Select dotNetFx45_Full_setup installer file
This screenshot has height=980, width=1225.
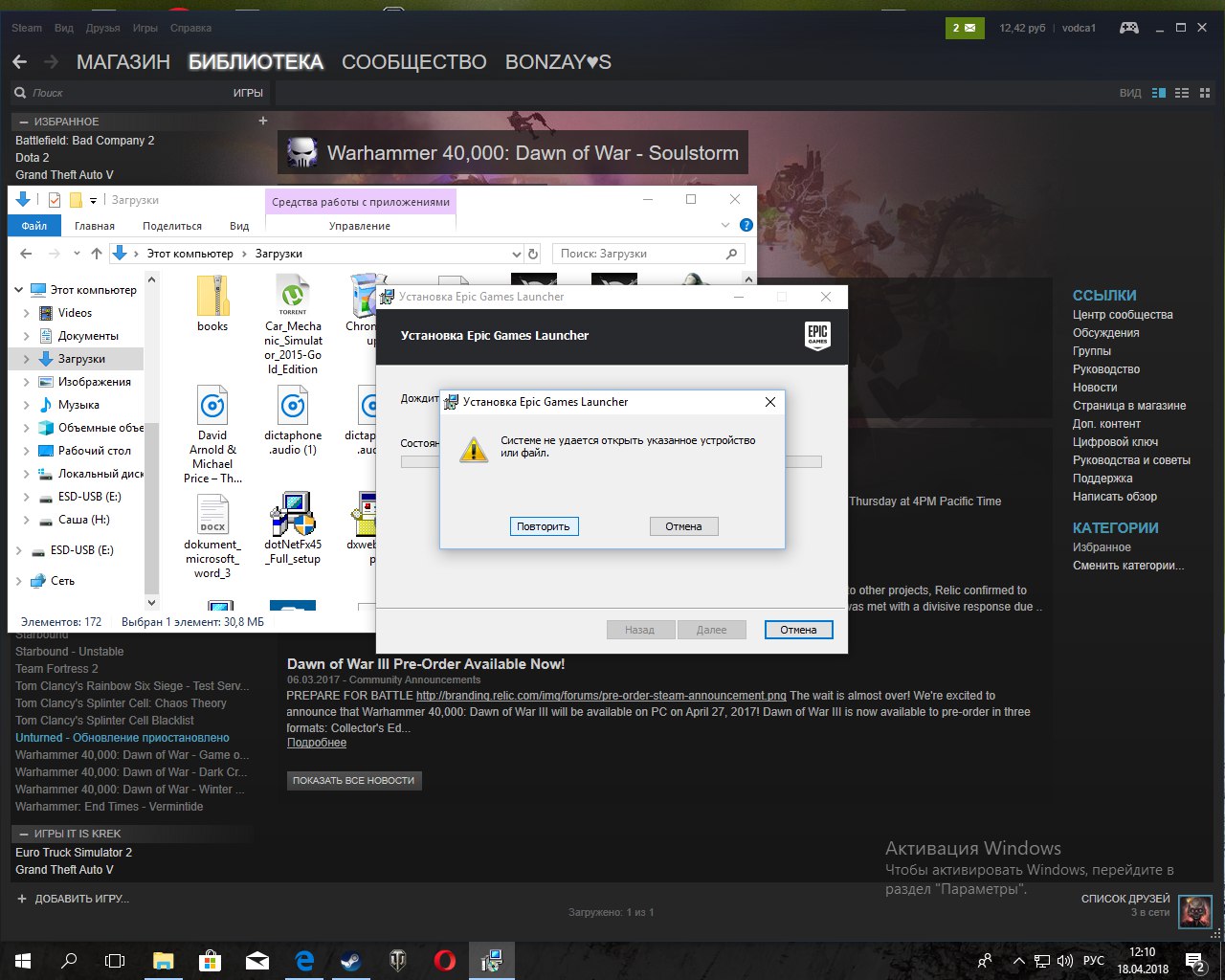click(x=293, y=529)
